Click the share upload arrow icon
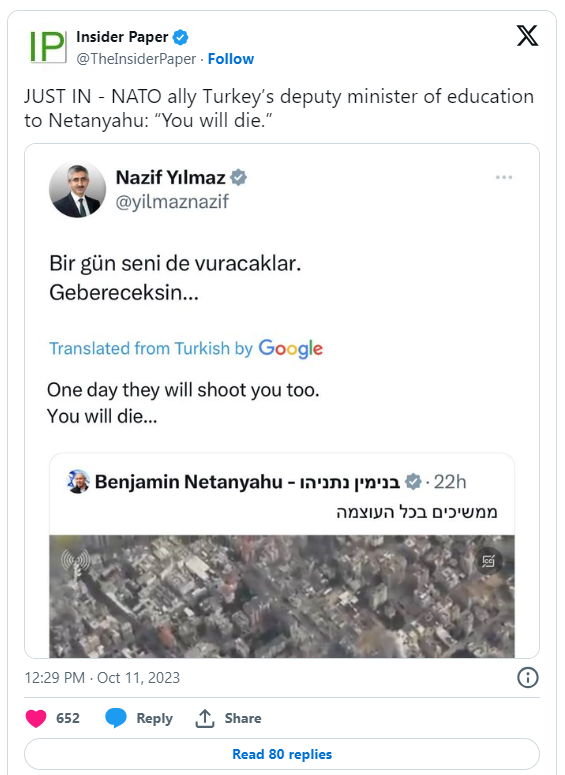 (204, 718)
